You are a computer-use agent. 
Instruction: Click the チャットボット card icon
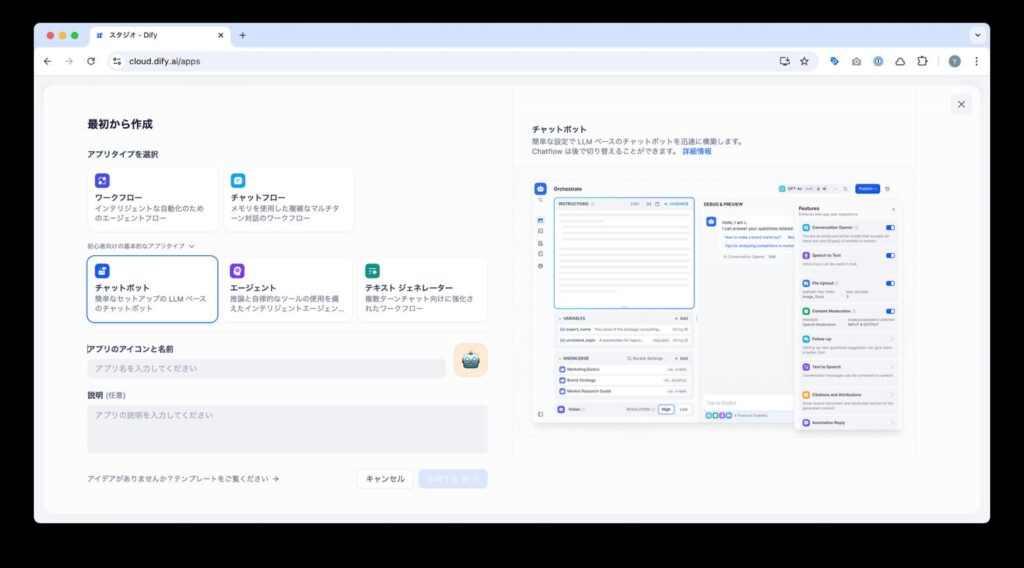click(x=102, y=271)
